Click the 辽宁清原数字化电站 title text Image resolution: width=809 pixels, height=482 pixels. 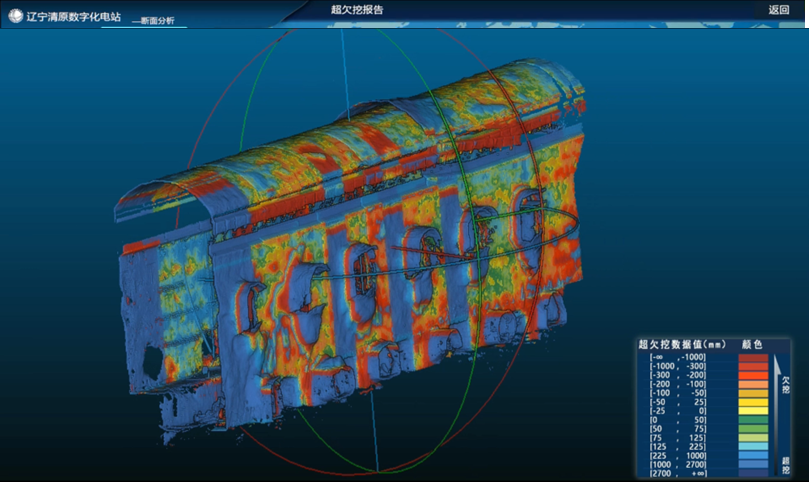pos(71,16)
